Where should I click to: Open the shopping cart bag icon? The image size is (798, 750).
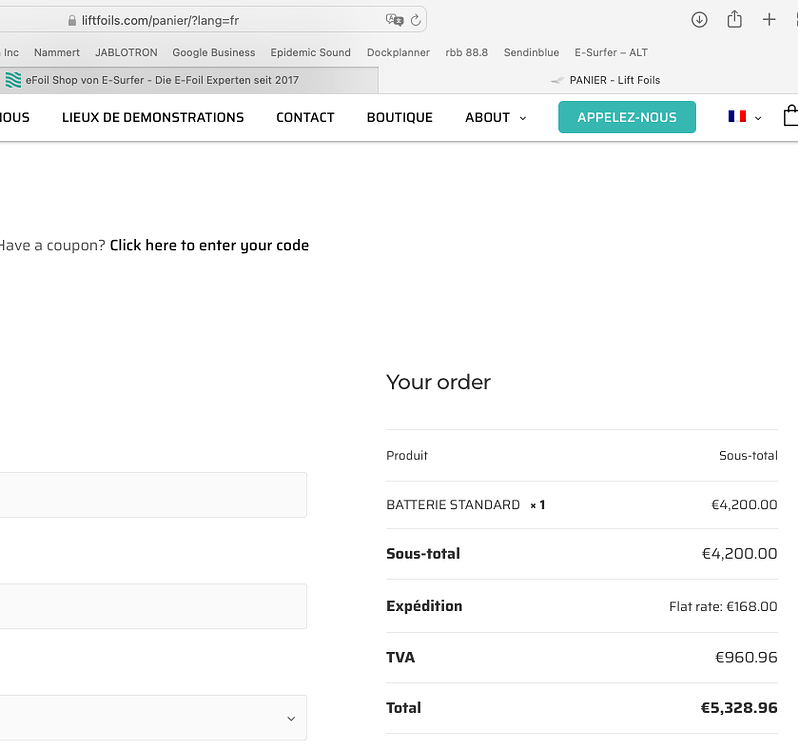point(791,116)
